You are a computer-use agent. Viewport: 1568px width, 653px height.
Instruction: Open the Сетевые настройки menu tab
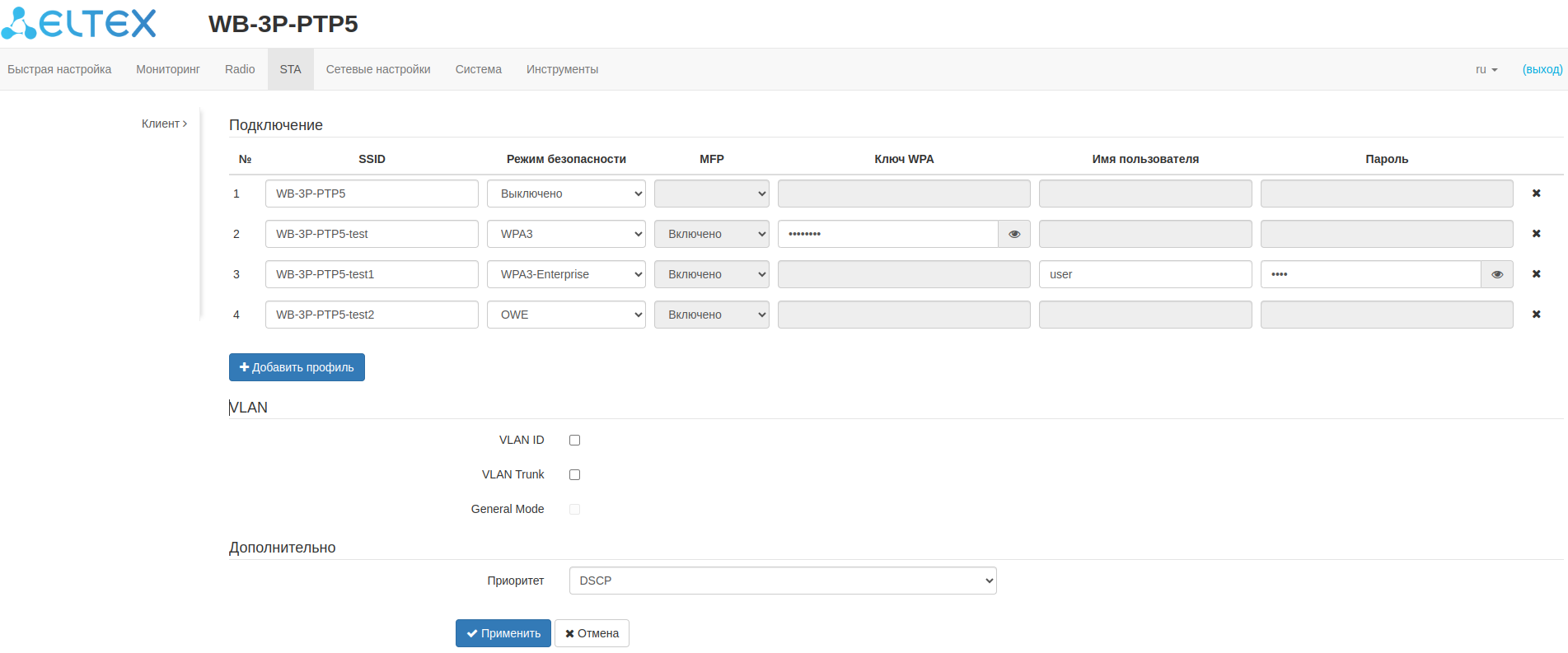click(378, 70)
